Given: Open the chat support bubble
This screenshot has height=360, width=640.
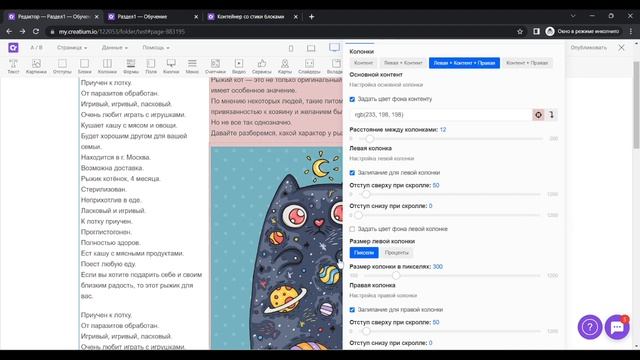Looking at the screenshot, I should pos(617,327).
